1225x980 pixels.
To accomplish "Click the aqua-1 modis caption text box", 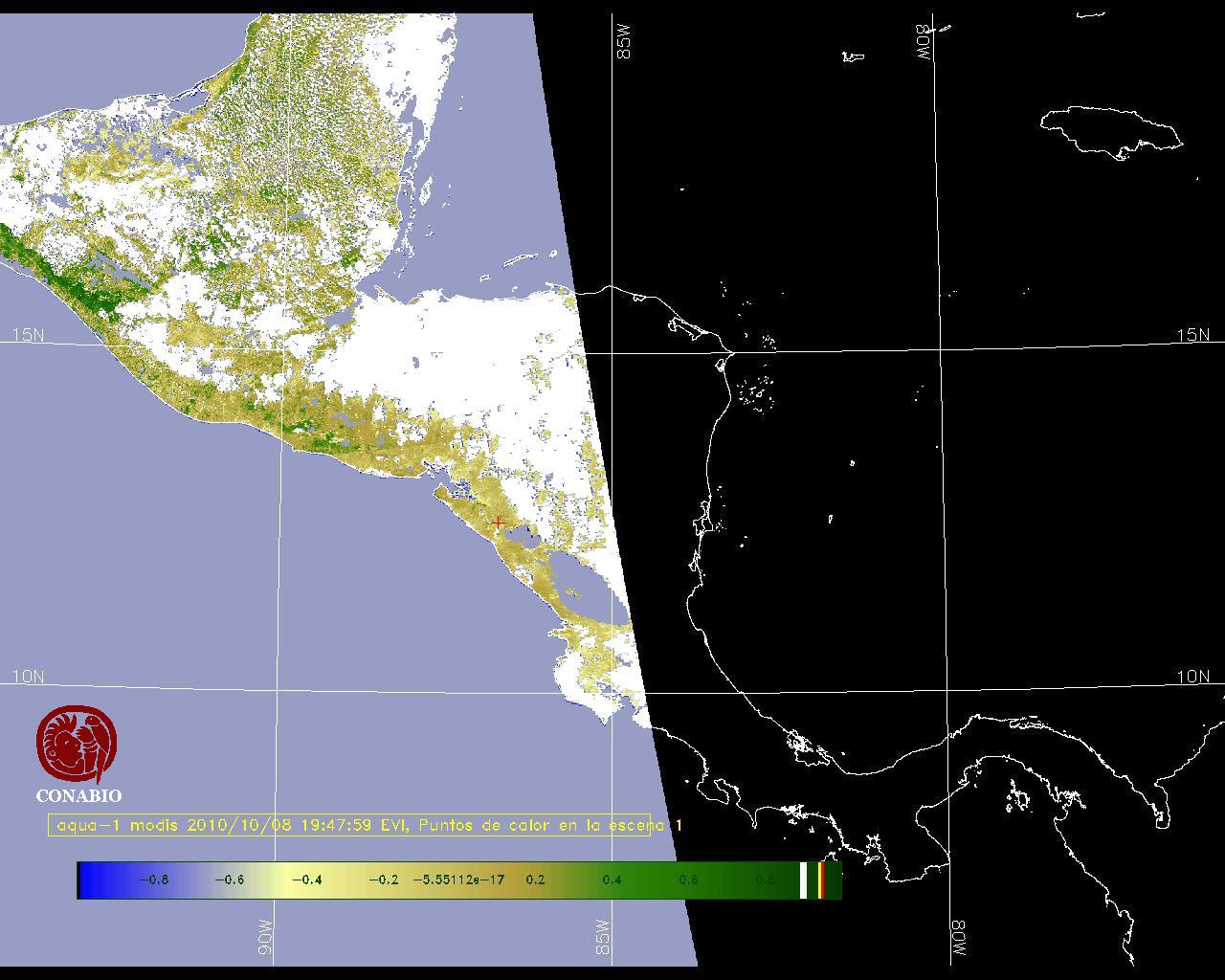I will click(349, 825).
